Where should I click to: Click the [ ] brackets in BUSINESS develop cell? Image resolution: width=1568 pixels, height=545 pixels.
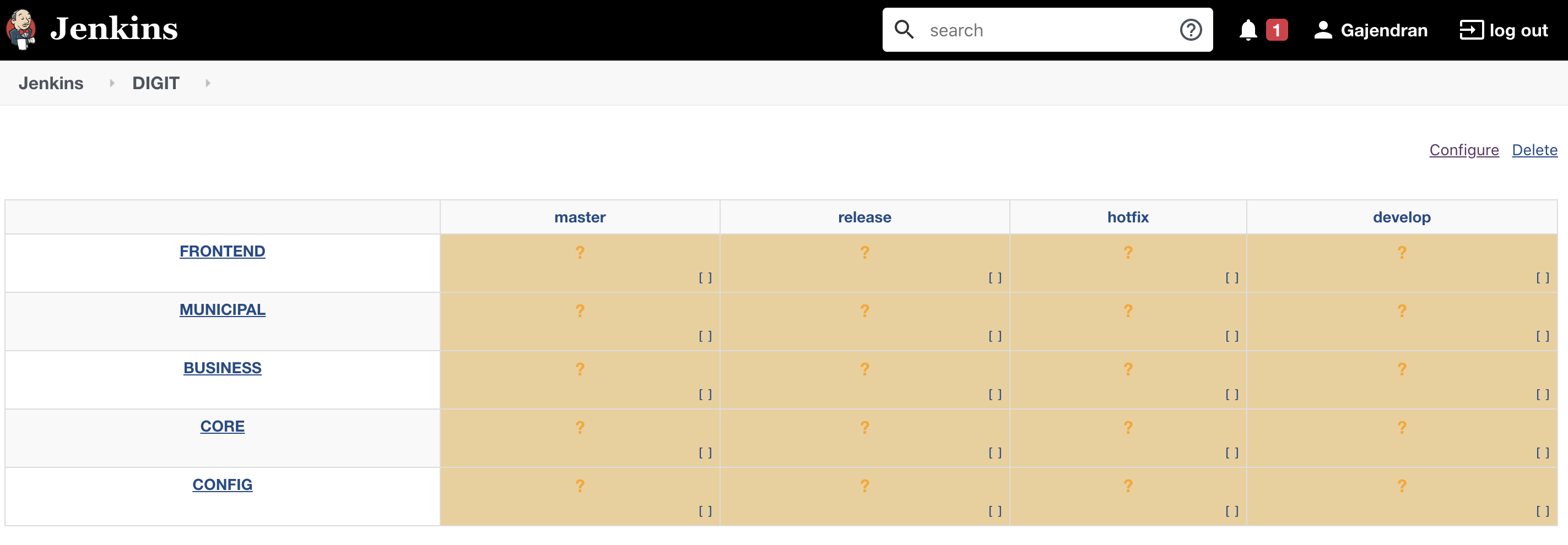(1543, 395)
